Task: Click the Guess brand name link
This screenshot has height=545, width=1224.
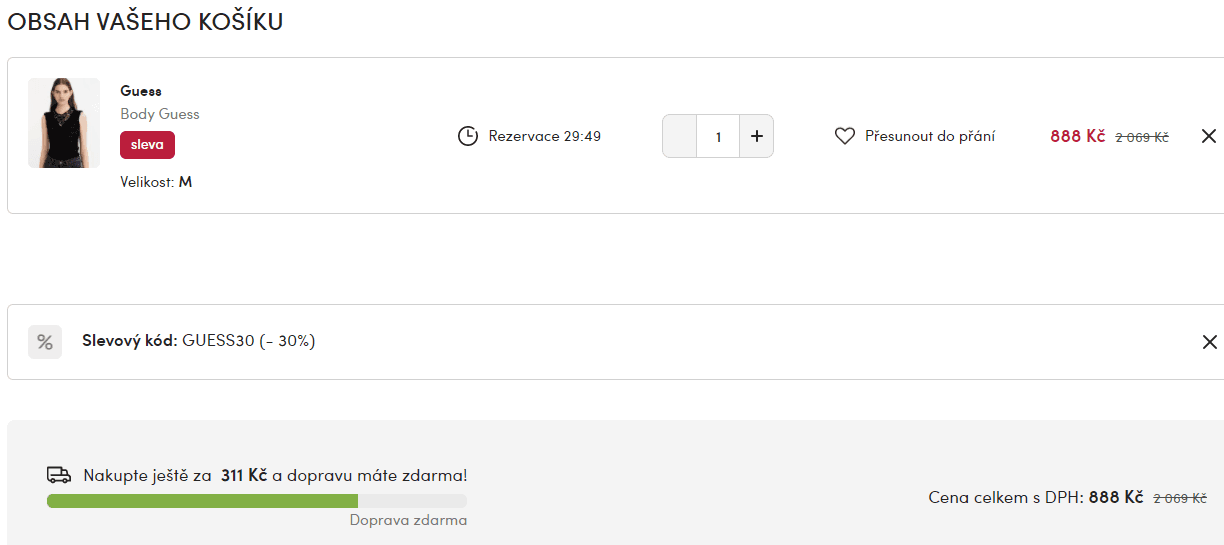Action: [141, 91]
